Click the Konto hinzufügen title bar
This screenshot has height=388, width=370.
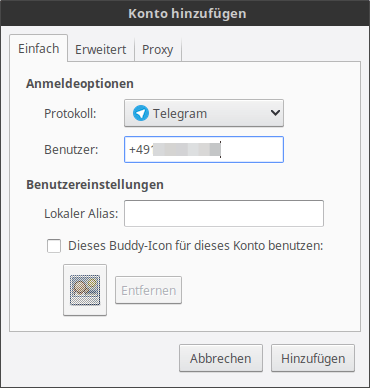(185, 13)
